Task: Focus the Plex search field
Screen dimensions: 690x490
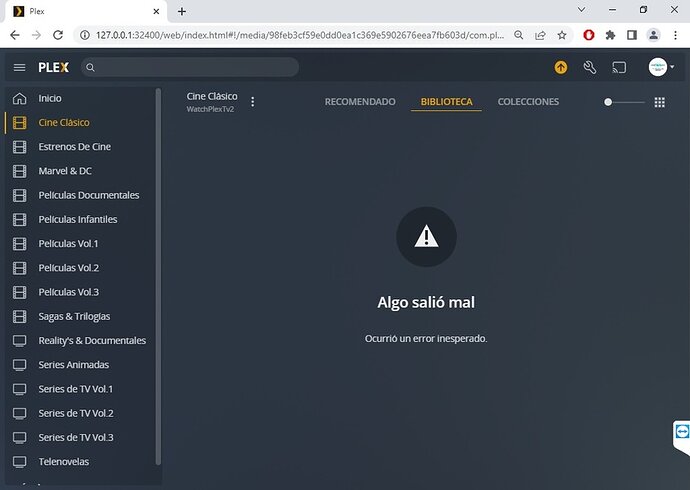Action: [x=190, y=67]
